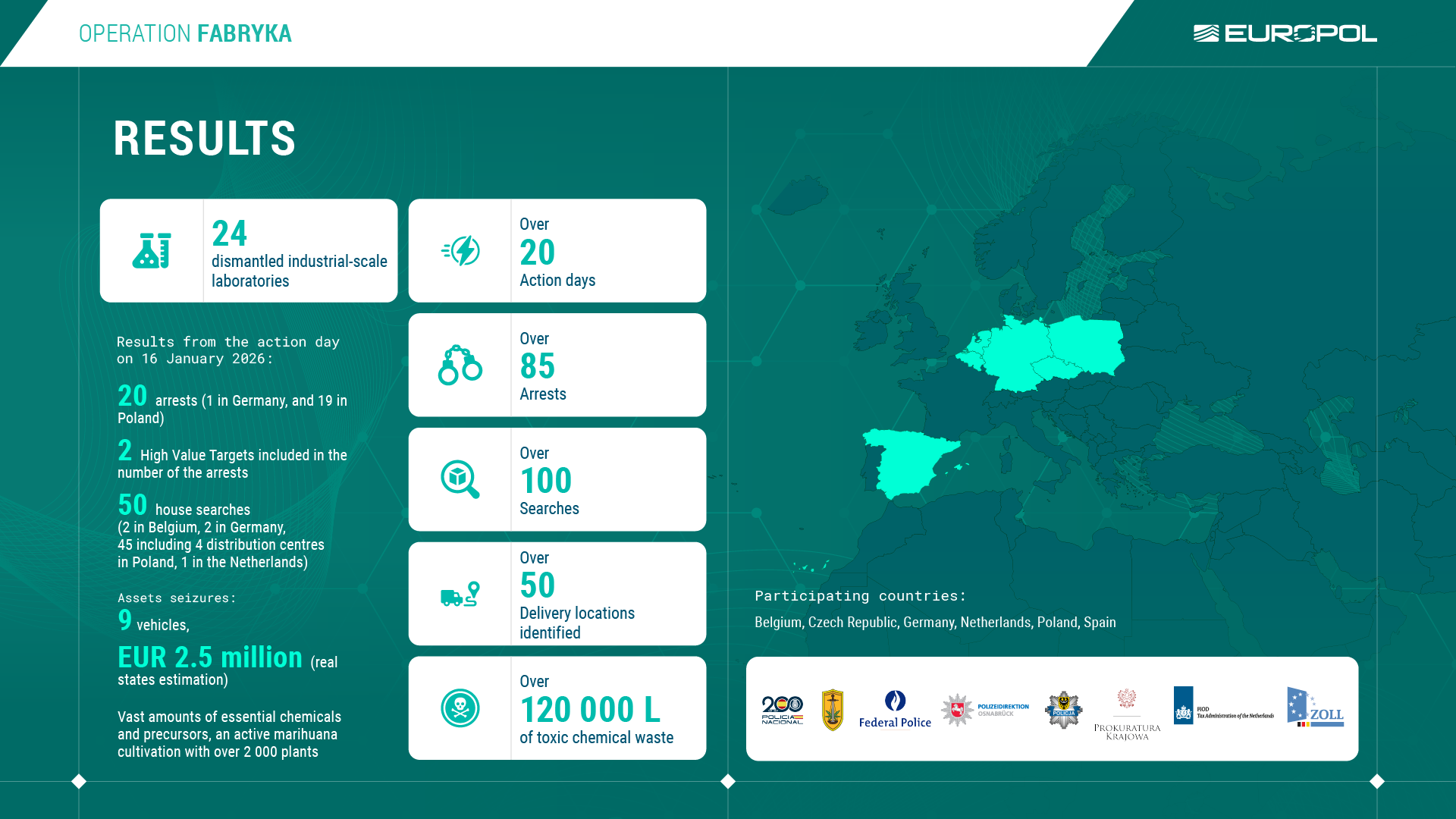Image resolution: width=1456 pixels, height=819 pixels.
Task: Click the EUR 2.5 million figure
Action: (210, 657)
